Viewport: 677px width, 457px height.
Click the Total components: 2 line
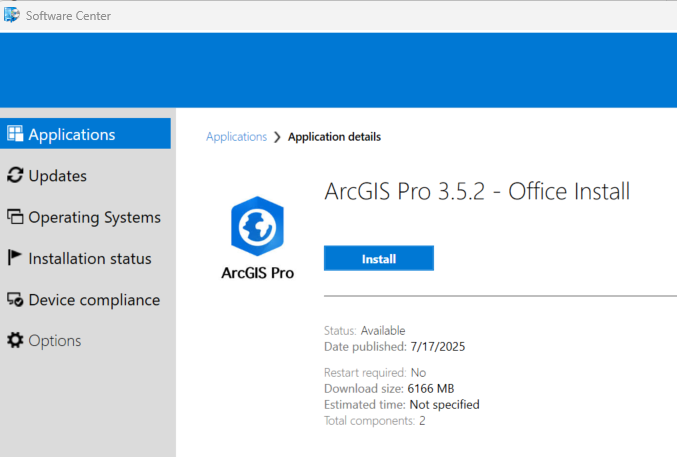point(374,420)
